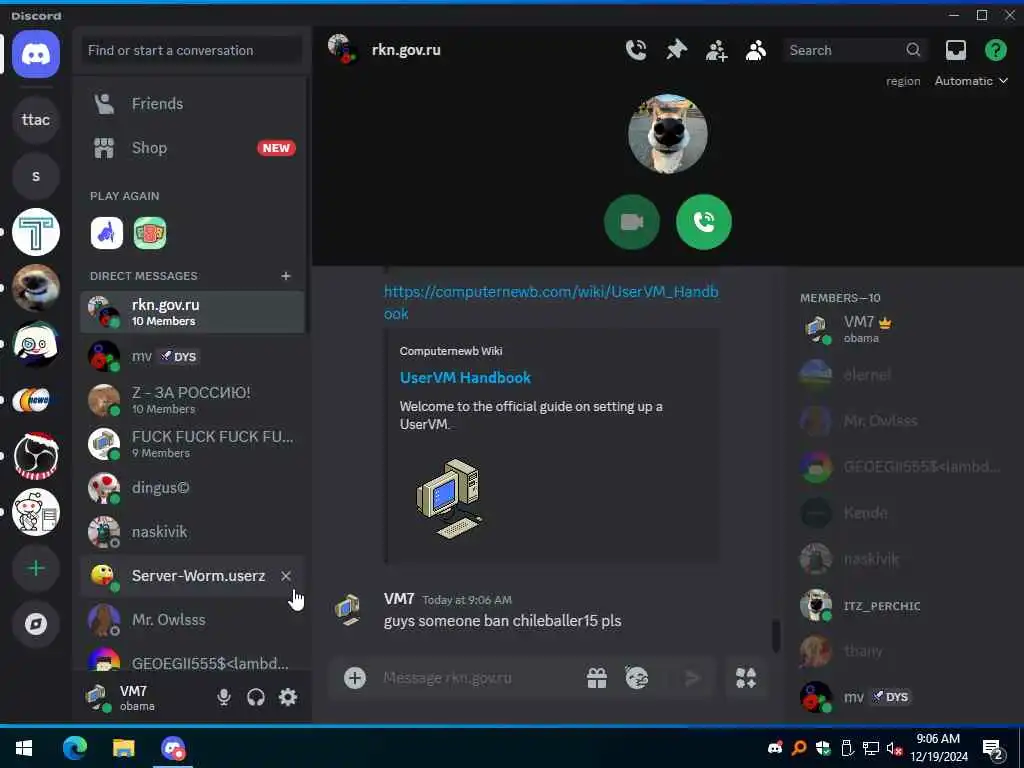Image resolution: width=1024 pixels, height=768 pixels.
Task: Create a new DM with plus
Action: pos(285,276)
